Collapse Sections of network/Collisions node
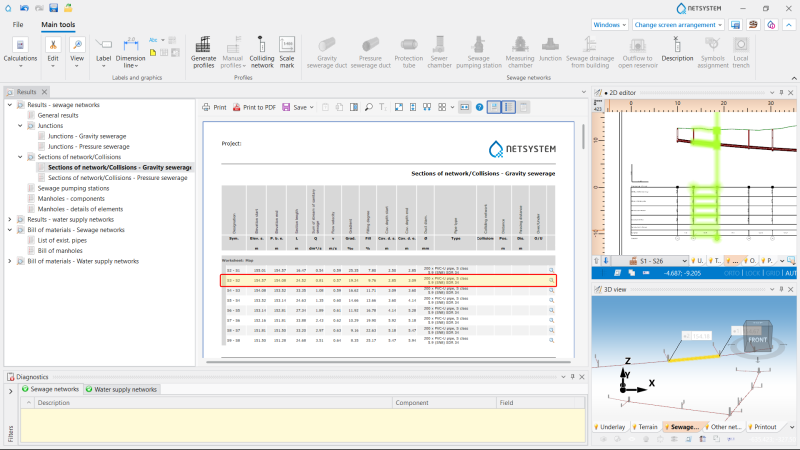The image size is (800, 450). [x=20, y=157]
